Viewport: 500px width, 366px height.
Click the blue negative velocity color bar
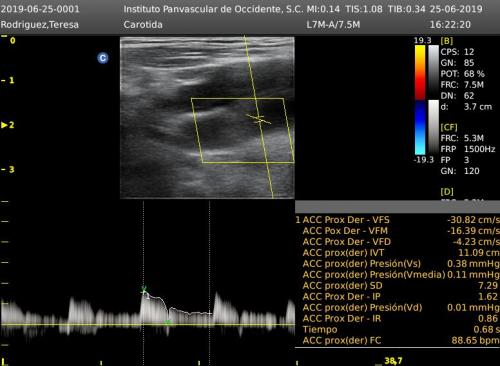point(420,128)
